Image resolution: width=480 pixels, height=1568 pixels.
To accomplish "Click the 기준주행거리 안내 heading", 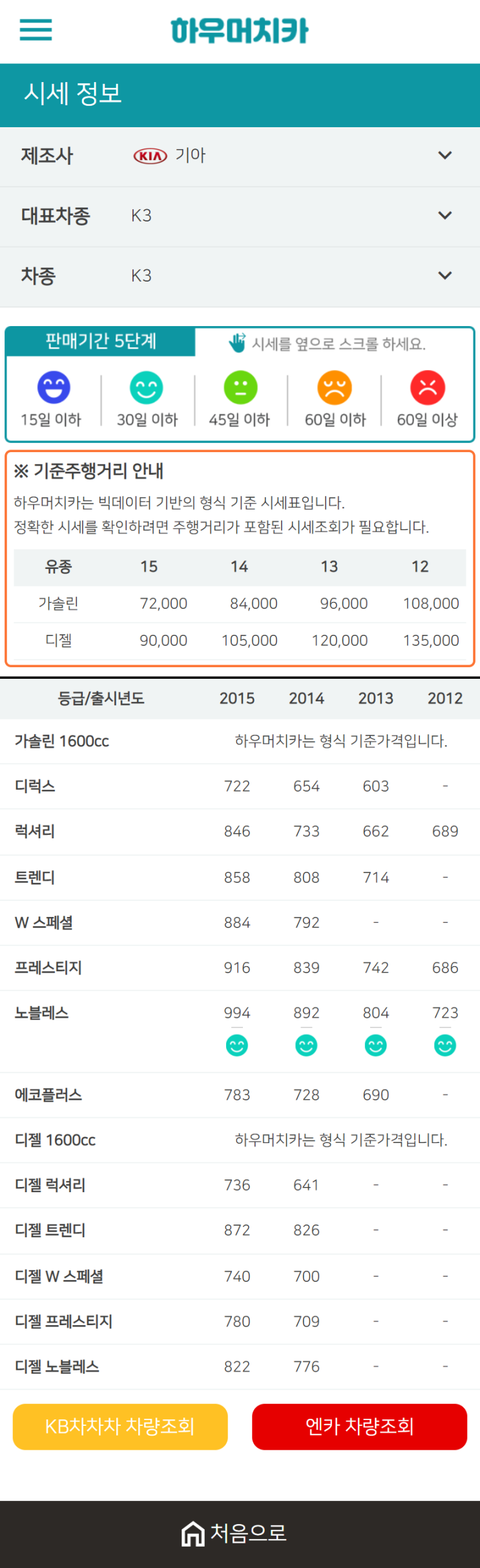I will click(89, 471).
